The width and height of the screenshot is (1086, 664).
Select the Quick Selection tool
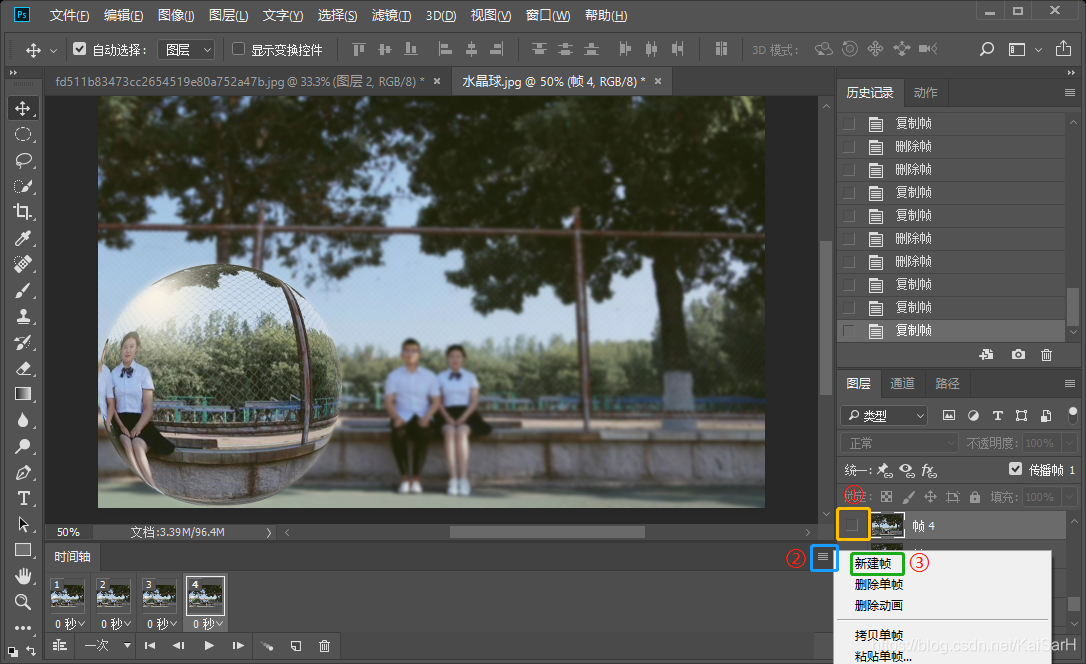[23, 186]
